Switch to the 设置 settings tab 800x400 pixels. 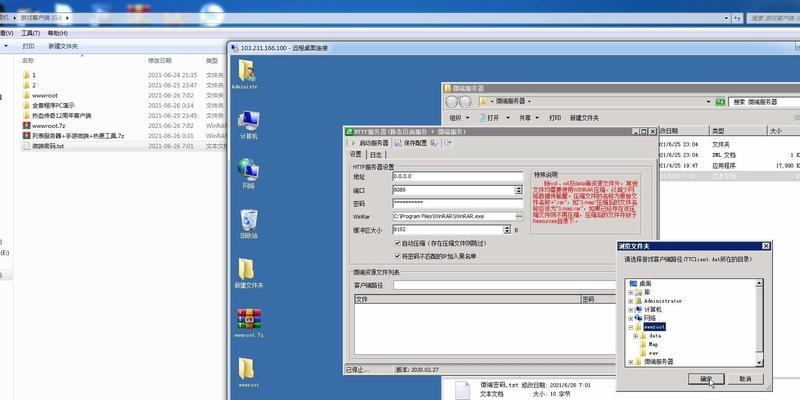click(356, 154)
